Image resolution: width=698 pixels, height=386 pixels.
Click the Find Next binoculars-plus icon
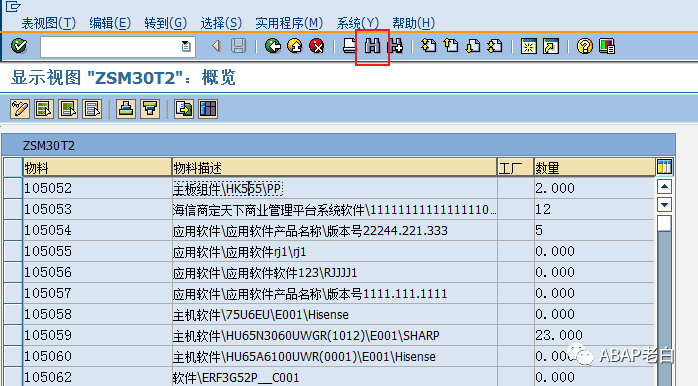[395, 46]
